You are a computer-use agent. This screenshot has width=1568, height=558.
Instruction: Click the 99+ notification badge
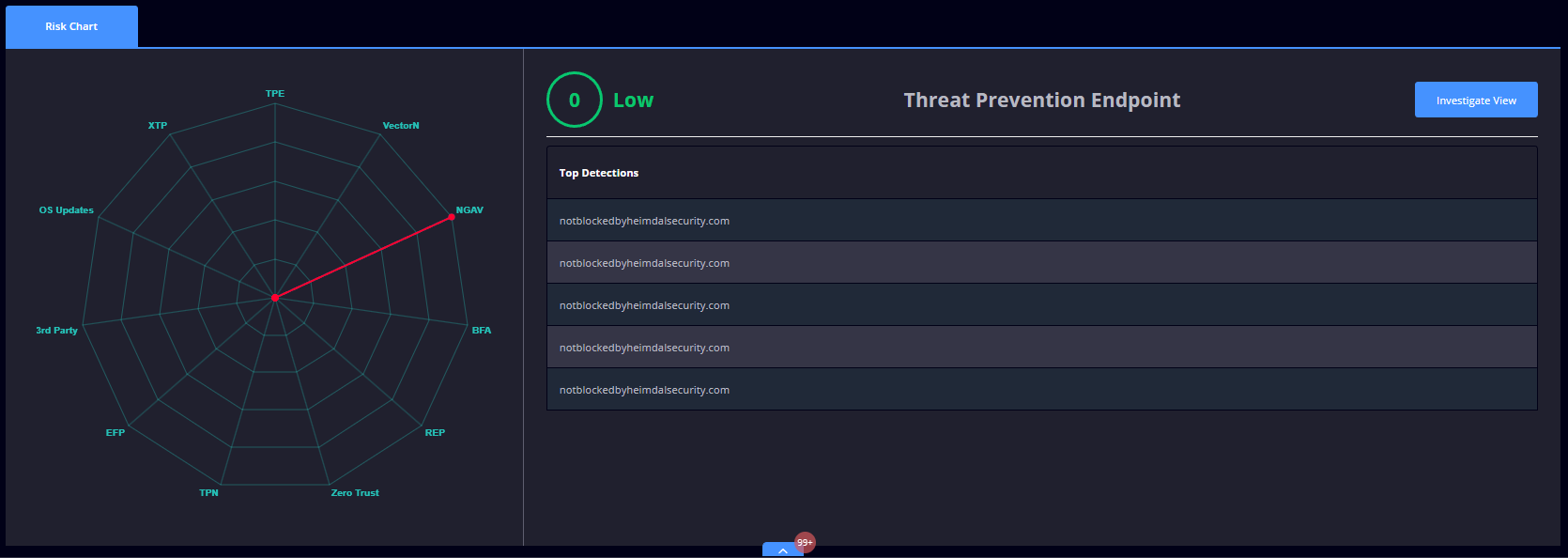pyautogui.click(x=805, y=542)
